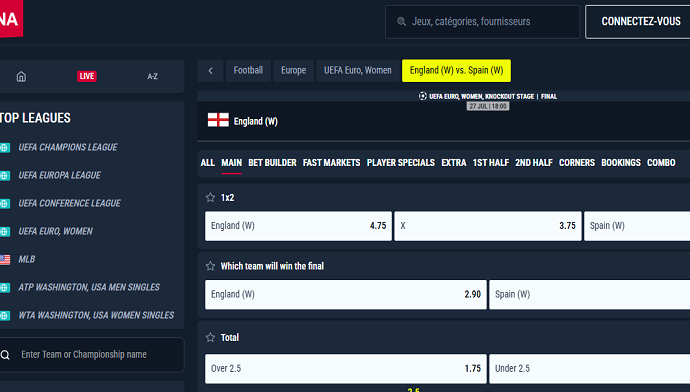
Task: Pick Over 2.5 at 1.75
Action: (x=346, y=369)
